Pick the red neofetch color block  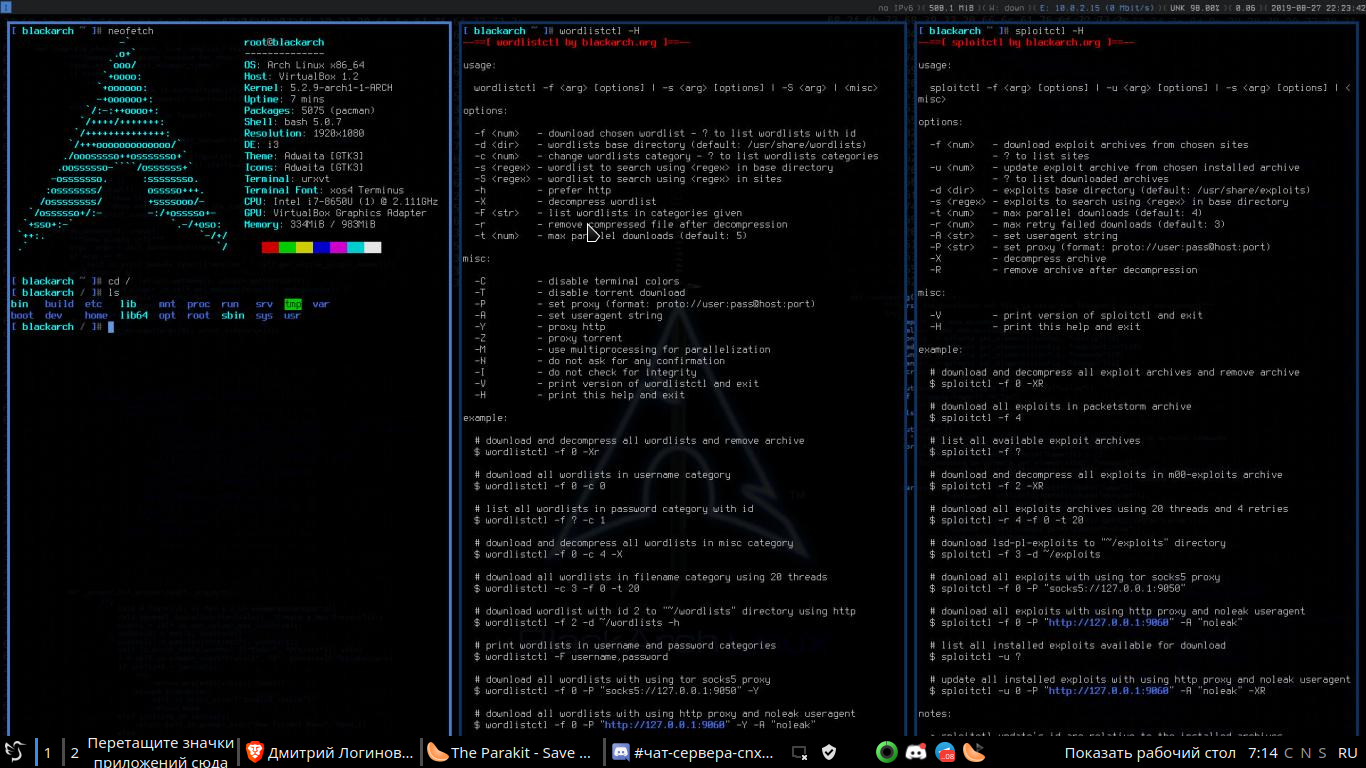coord(270,247)
